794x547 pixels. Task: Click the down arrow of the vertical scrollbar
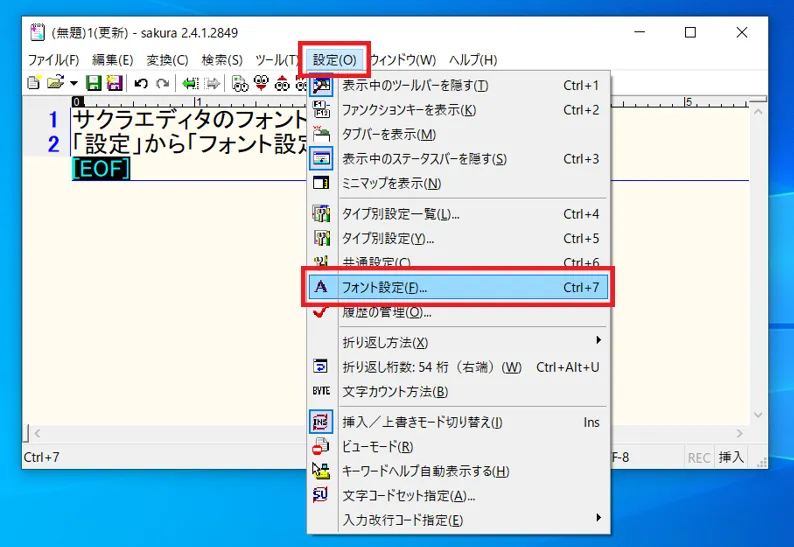(758, 415)
